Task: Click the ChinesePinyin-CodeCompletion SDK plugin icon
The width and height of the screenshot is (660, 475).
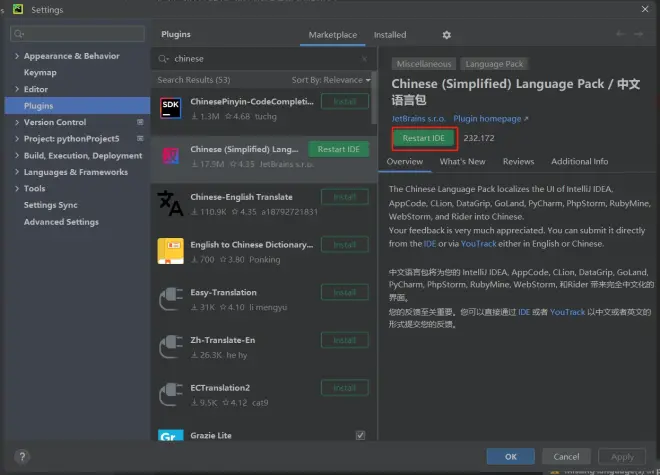Action: 170,108
